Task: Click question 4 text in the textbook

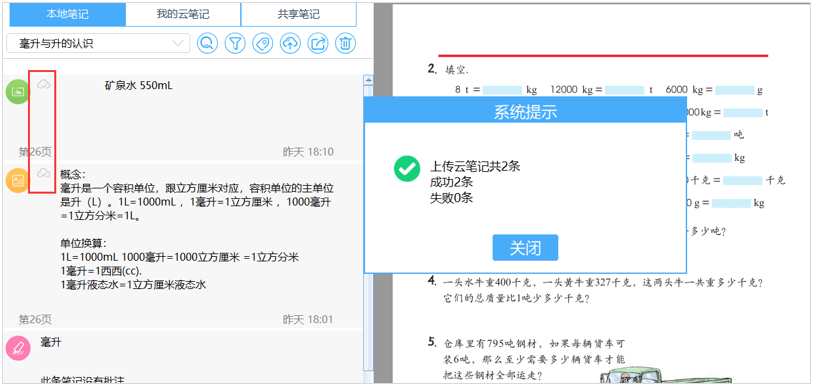Action: click(603, 291)
